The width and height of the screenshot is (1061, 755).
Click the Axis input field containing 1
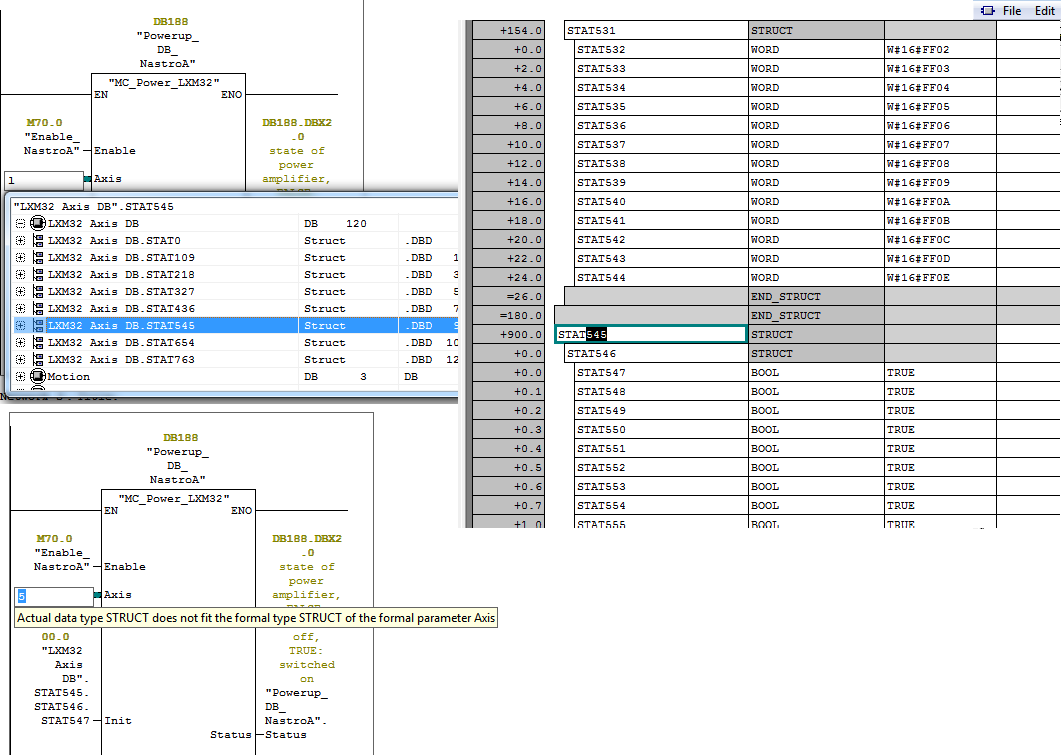(44, 180)
